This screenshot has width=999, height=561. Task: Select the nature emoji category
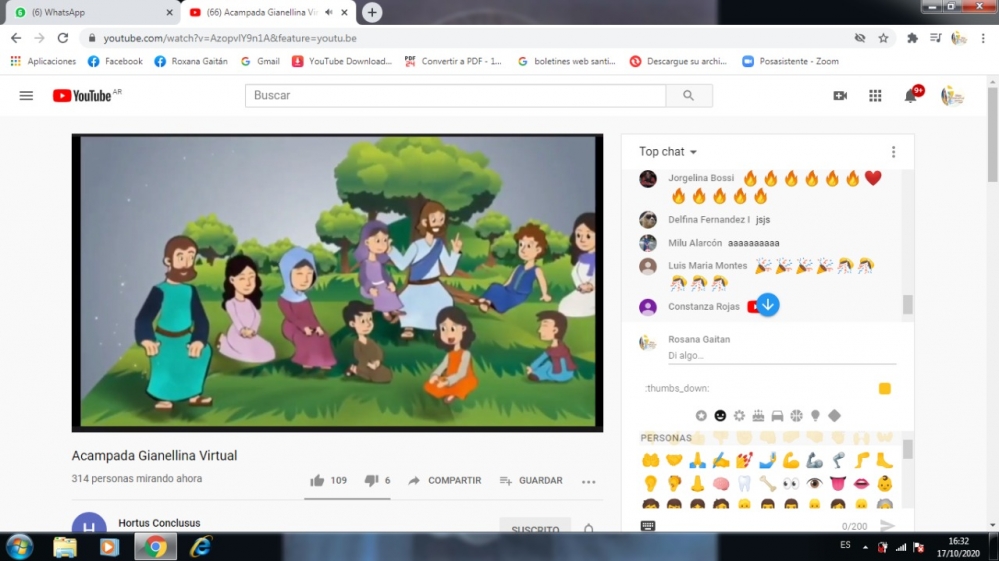[739, 416]
